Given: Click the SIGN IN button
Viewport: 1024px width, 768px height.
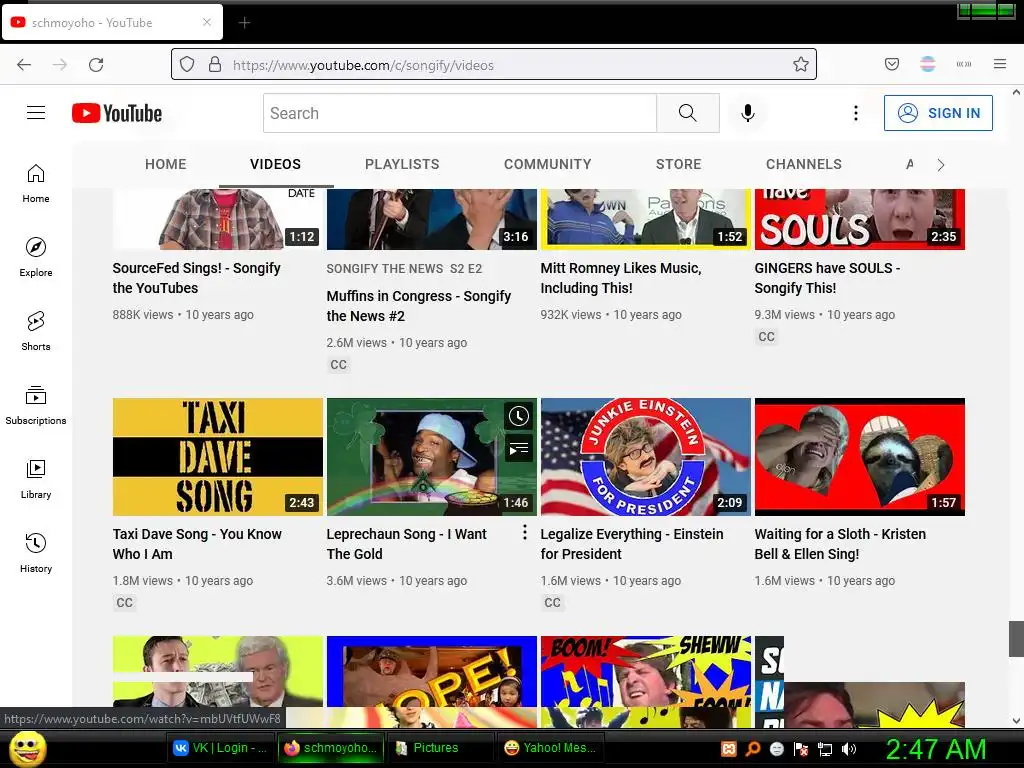Looking at the screenshot, I should point(938,113).
